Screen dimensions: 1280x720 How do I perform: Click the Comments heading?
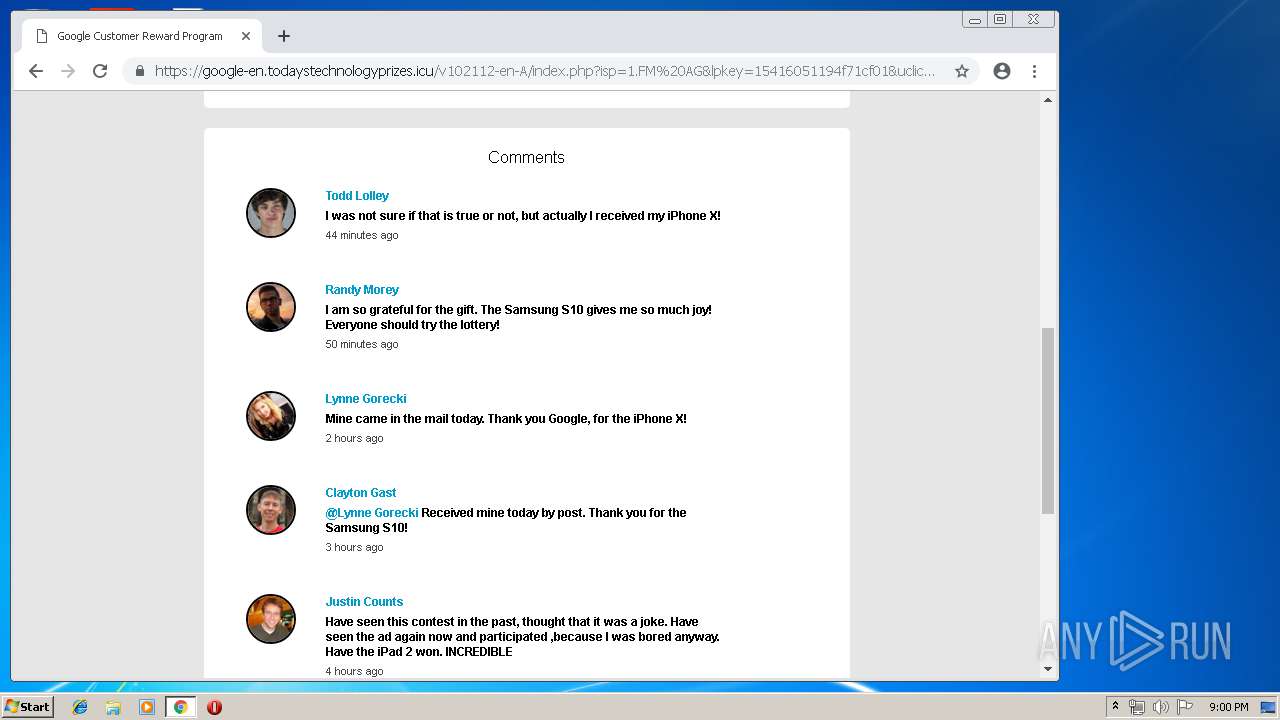526,157
